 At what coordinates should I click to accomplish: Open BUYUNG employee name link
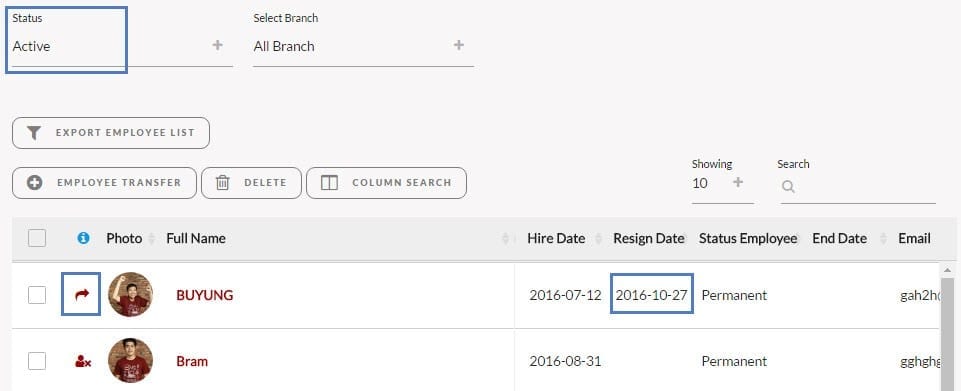point(205,295)
